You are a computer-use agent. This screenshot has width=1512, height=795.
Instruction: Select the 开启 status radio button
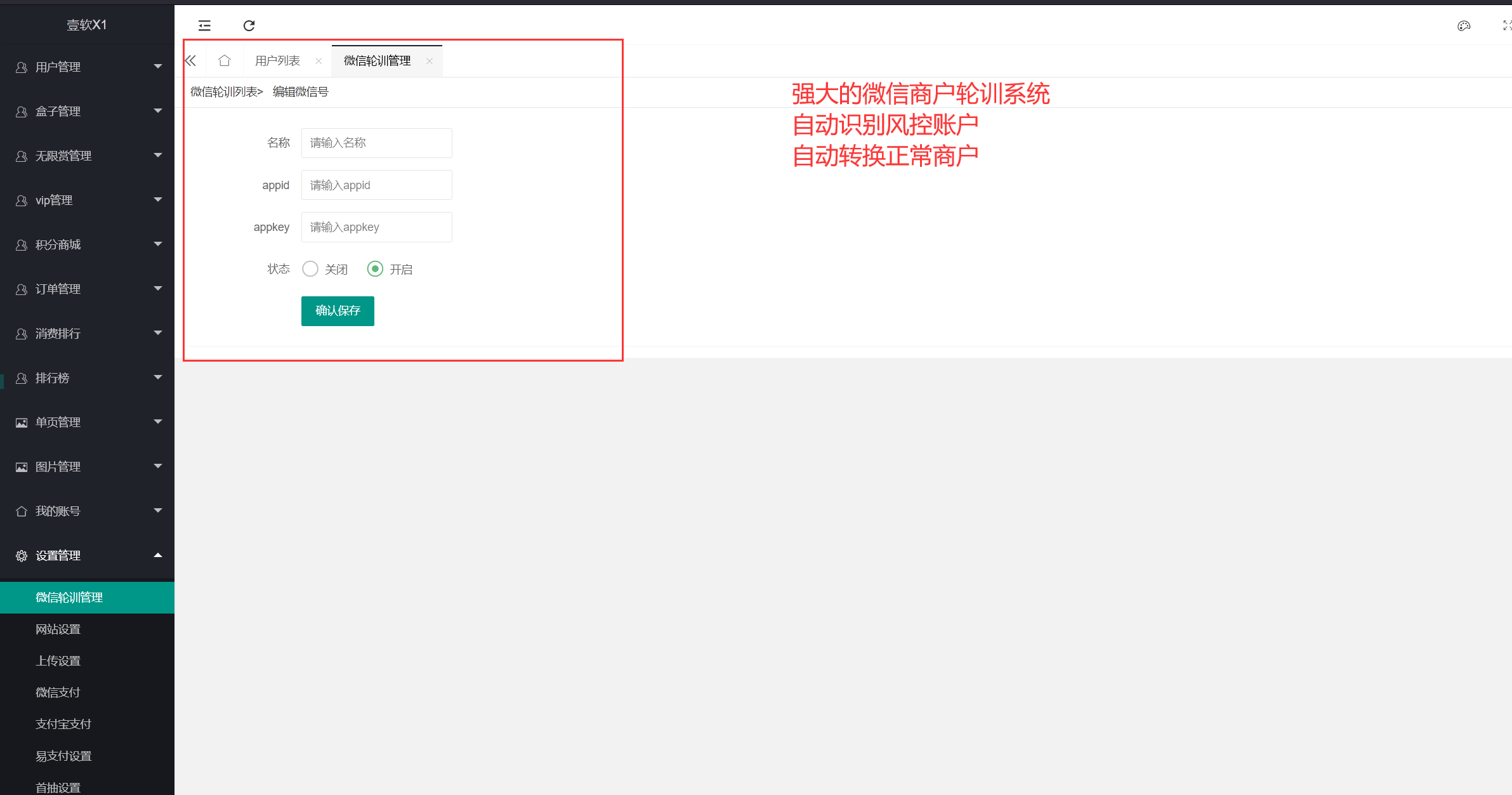[376, 268]
